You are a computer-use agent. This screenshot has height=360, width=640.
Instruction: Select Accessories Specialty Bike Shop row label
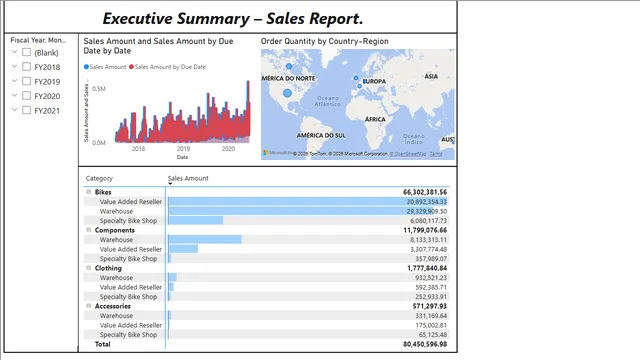tap(128, 334)
